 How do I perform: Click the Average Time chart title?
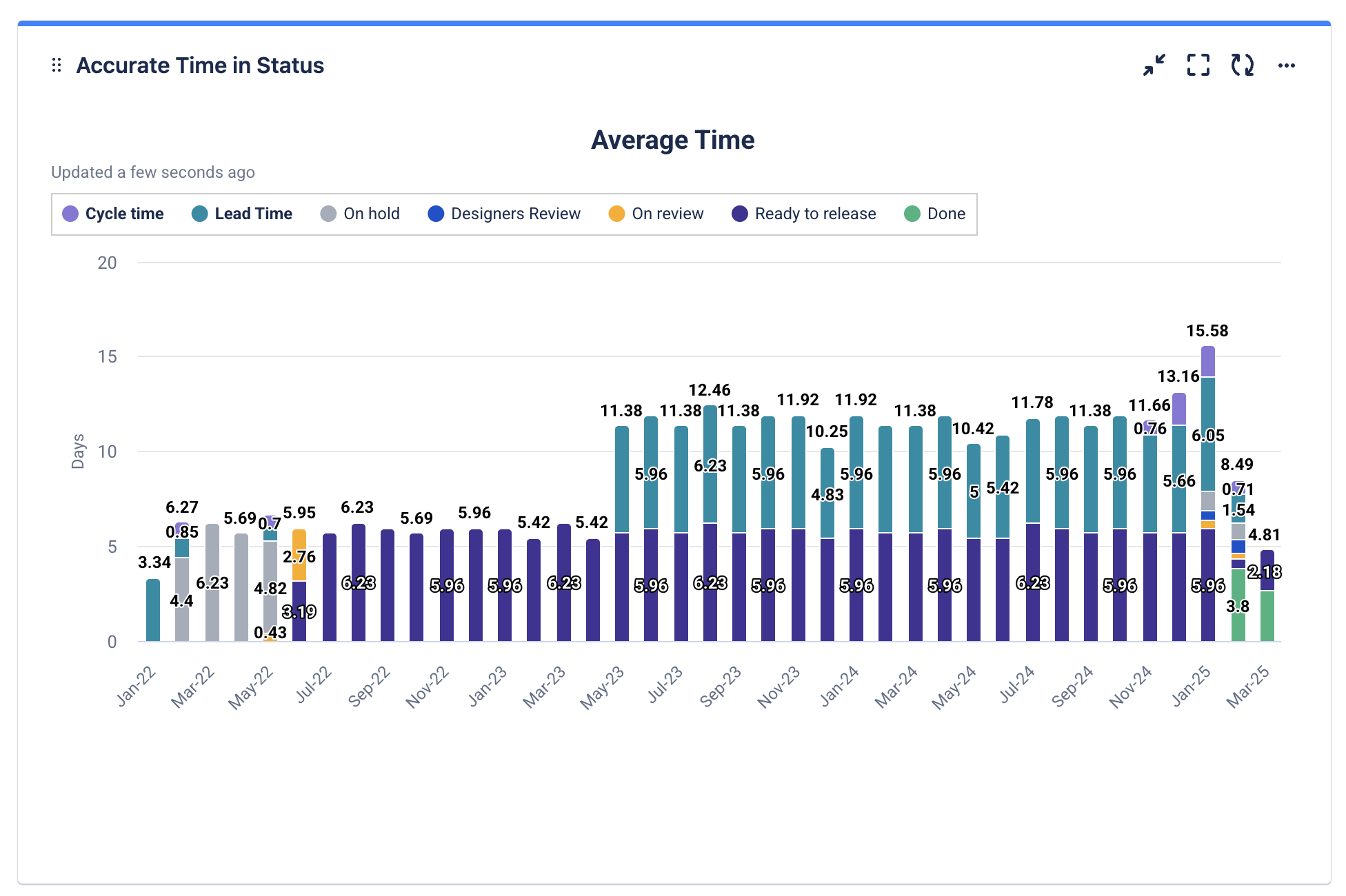[x=672, y=140]
